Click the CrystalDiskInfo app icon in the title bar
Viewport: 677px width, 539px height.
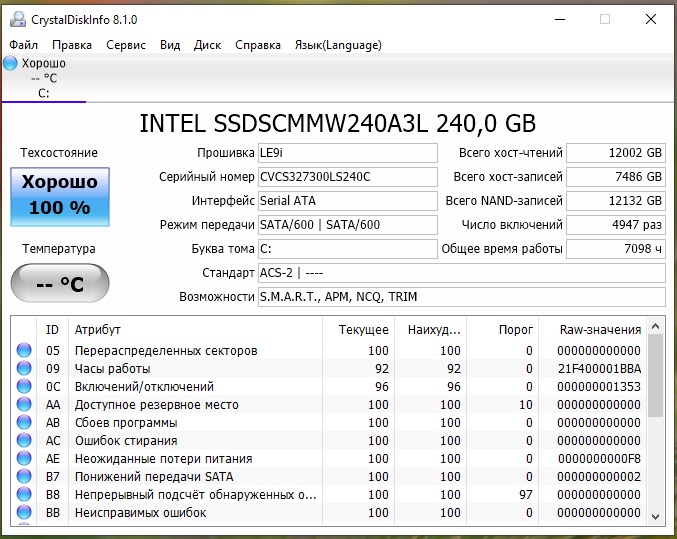18,19
